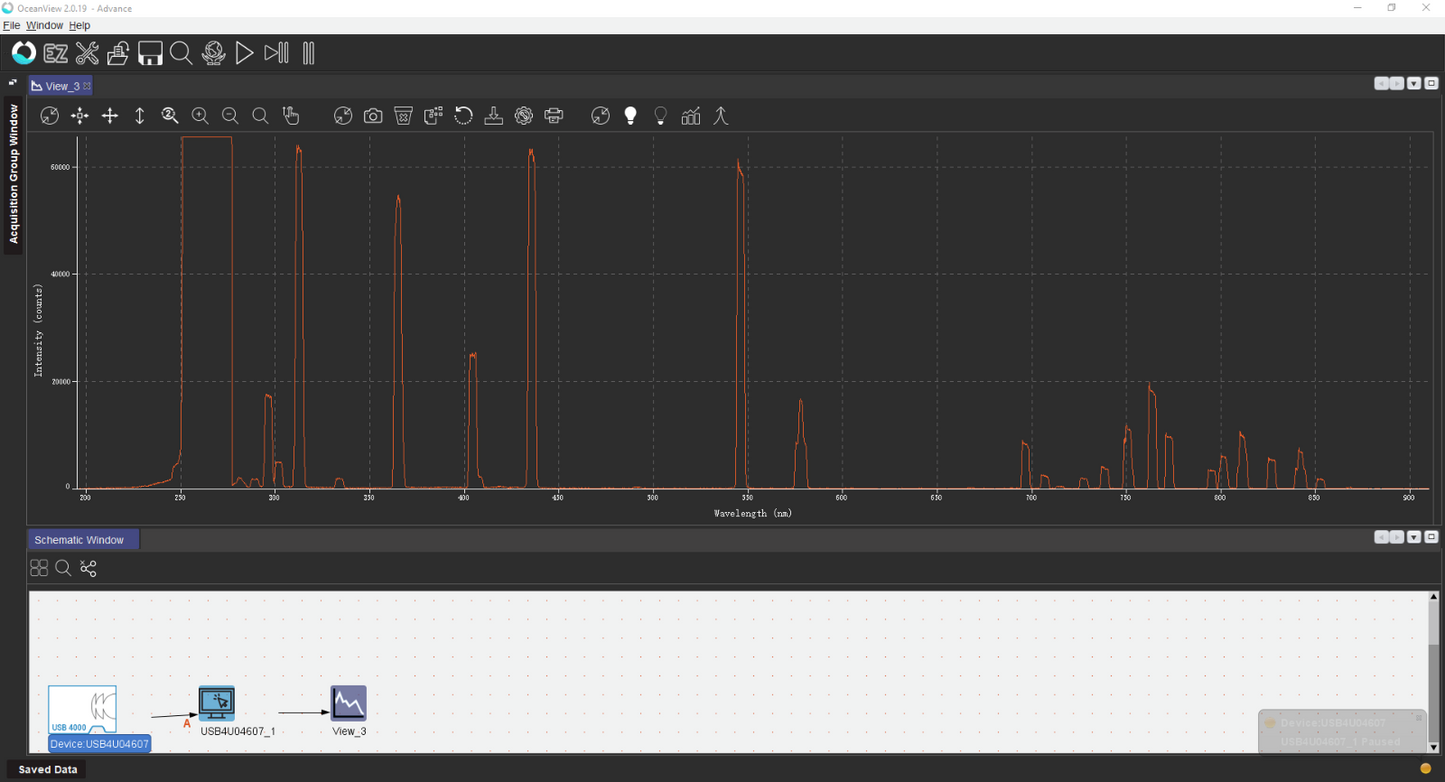Click the small restore icon above the side tab
Screen dimensions: 1445x782
pos(13,83)
